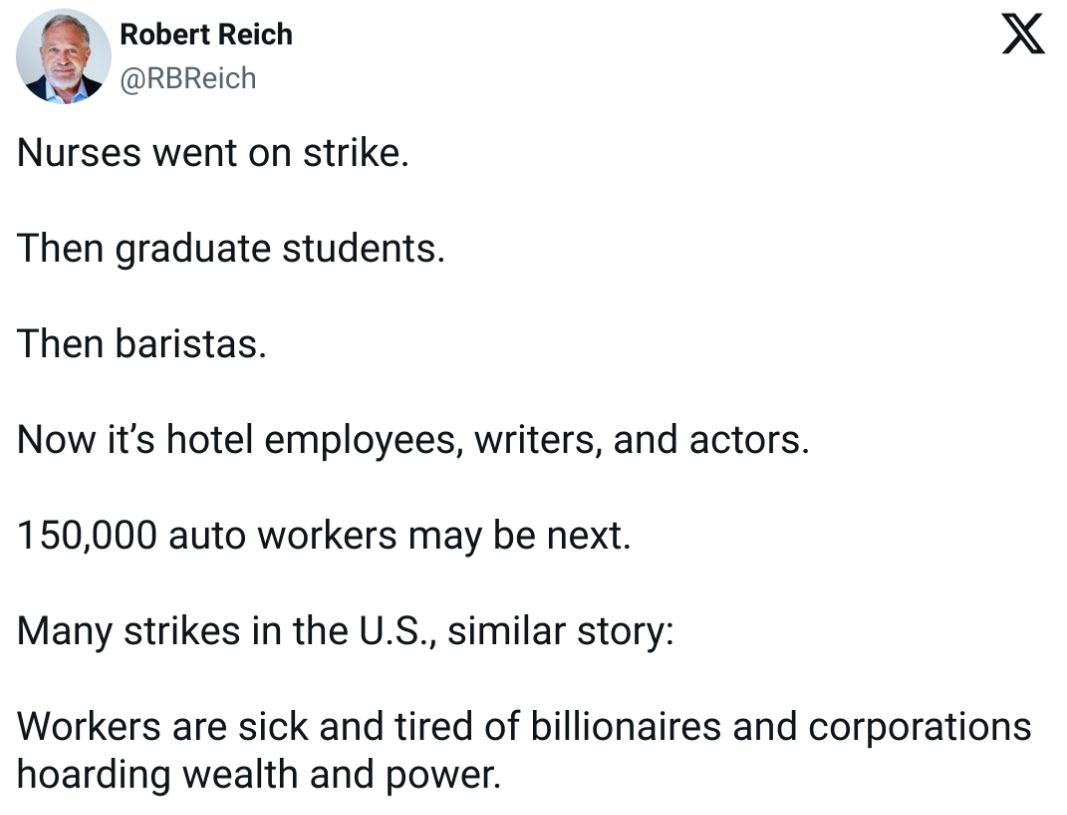Image resolution: width=1067 pixels, height=815 pixels.
Task: Click the word "actors." in the tweet
Action: tap(749, 440)
